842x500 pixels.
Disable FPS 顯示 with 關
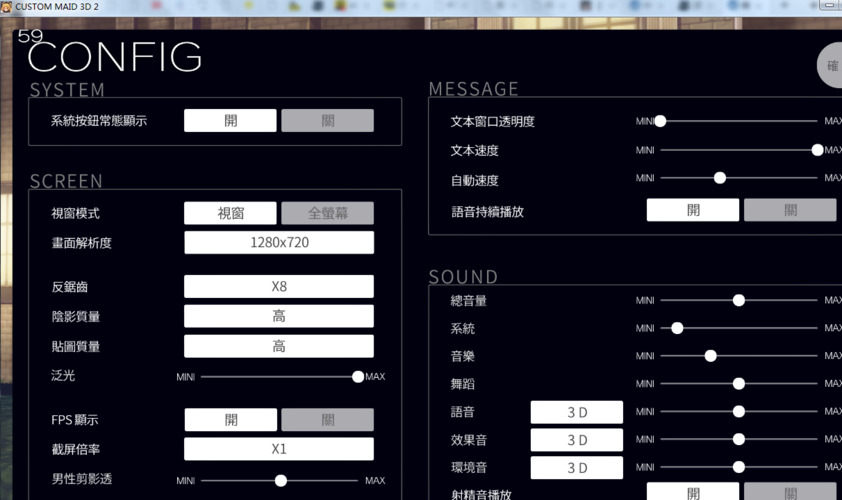(x=328, y=419)
